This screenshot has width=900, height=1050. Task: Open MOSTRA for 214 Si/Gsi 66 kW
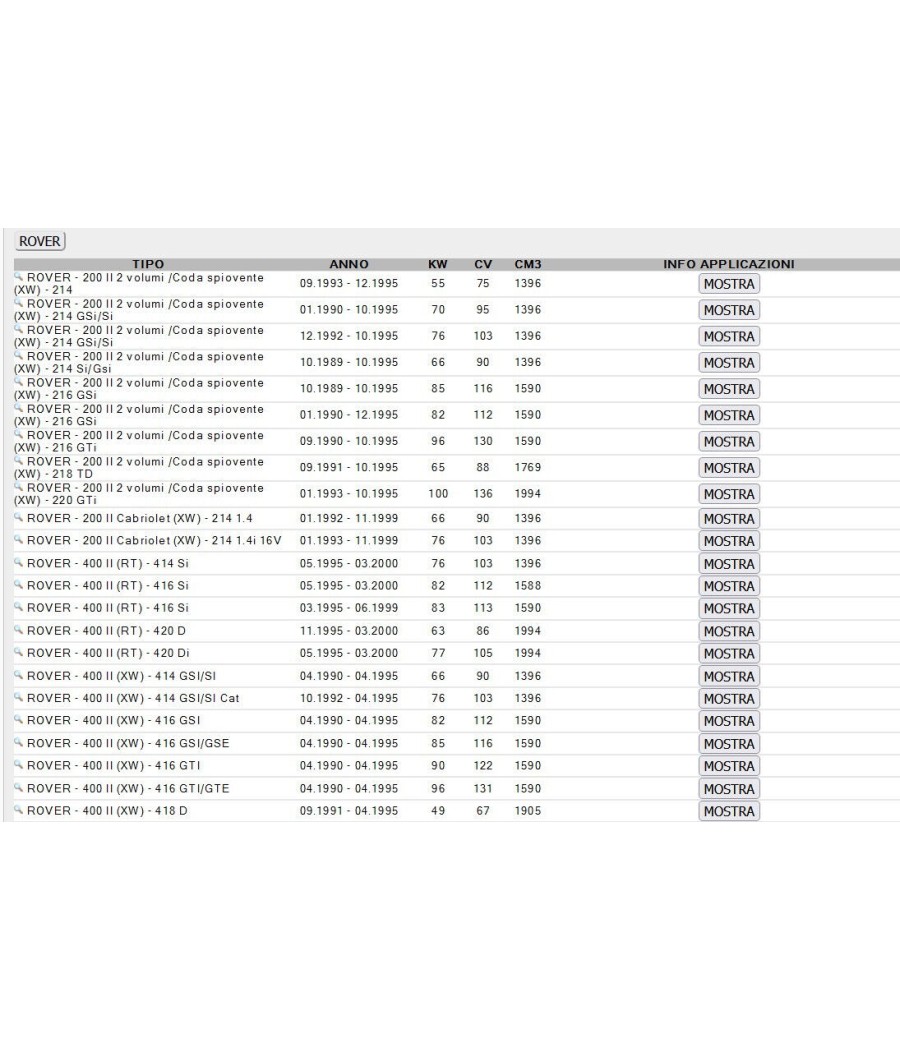coord(729,363)
